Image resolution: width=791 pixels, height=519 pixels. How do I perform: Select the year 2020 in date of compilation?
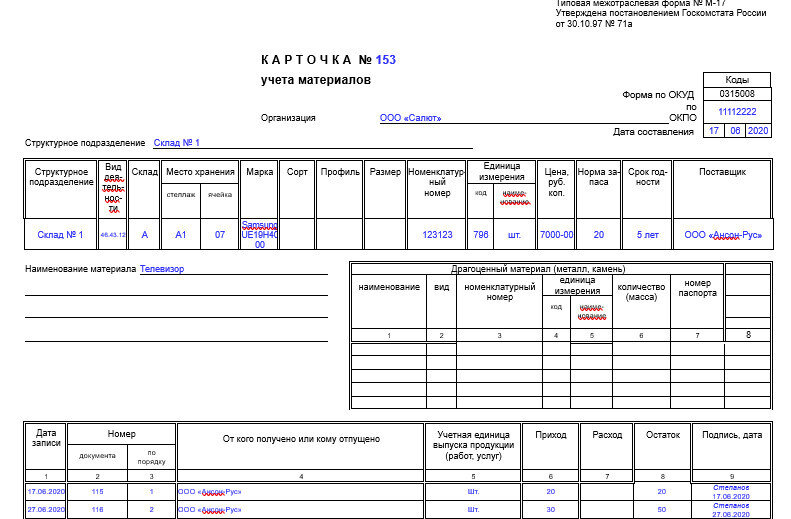[758, 131]
